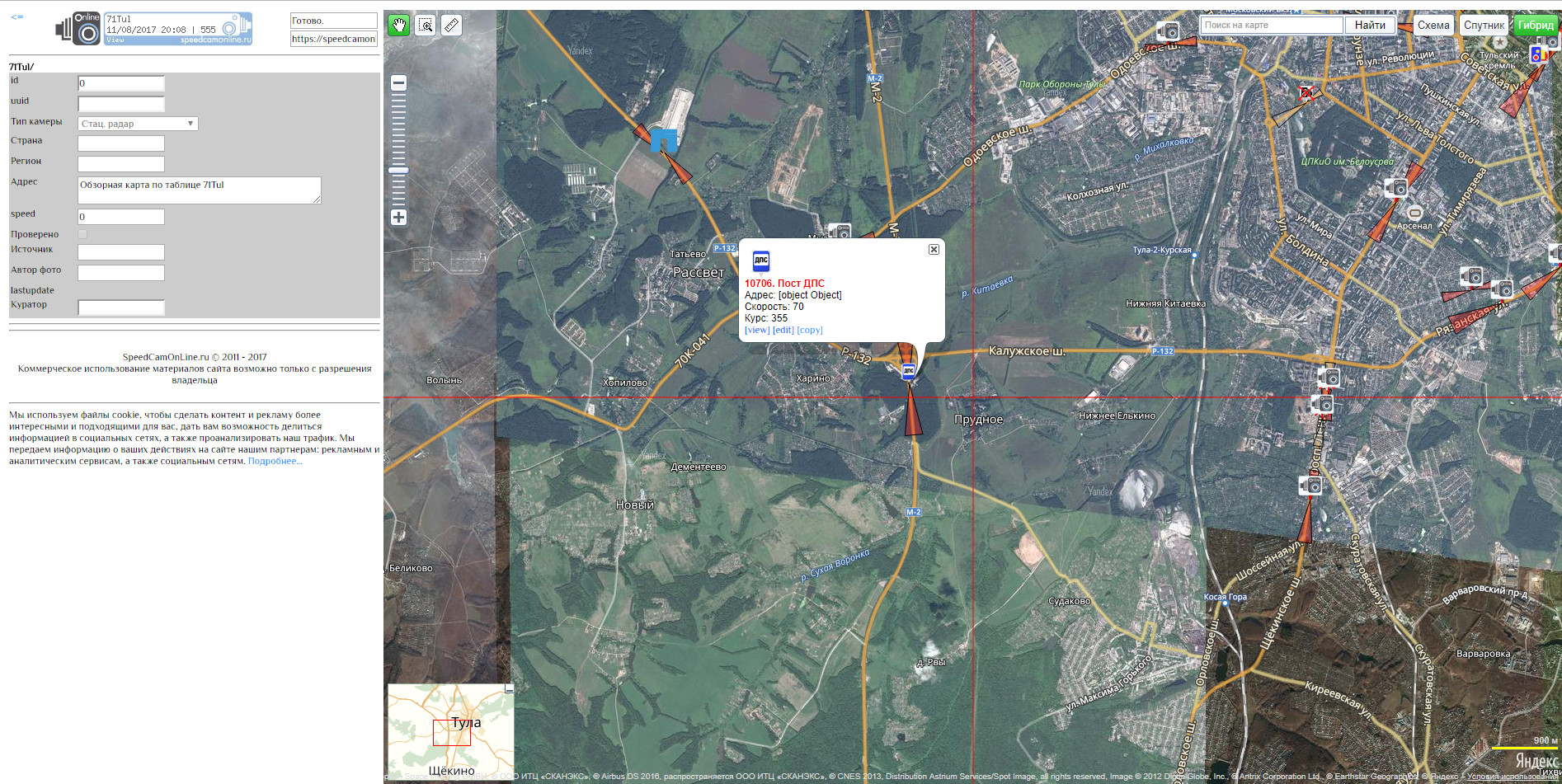Click the map zoom in plus button
This screenshot has width=1562, height=784.
398,218
